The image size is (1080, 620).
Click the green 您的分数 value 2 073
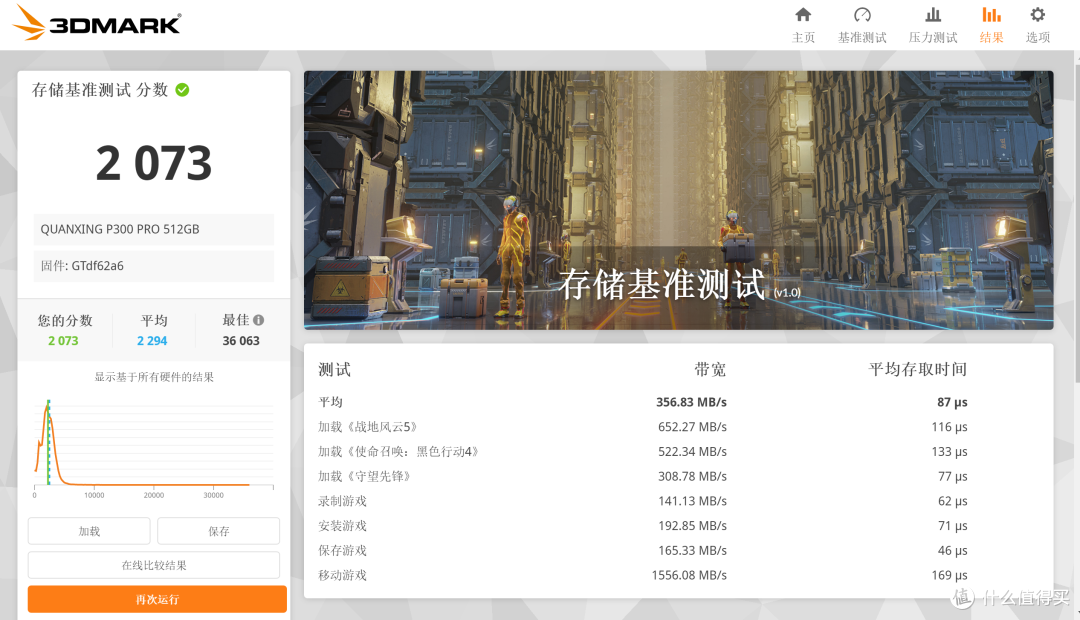pos(63,340)
